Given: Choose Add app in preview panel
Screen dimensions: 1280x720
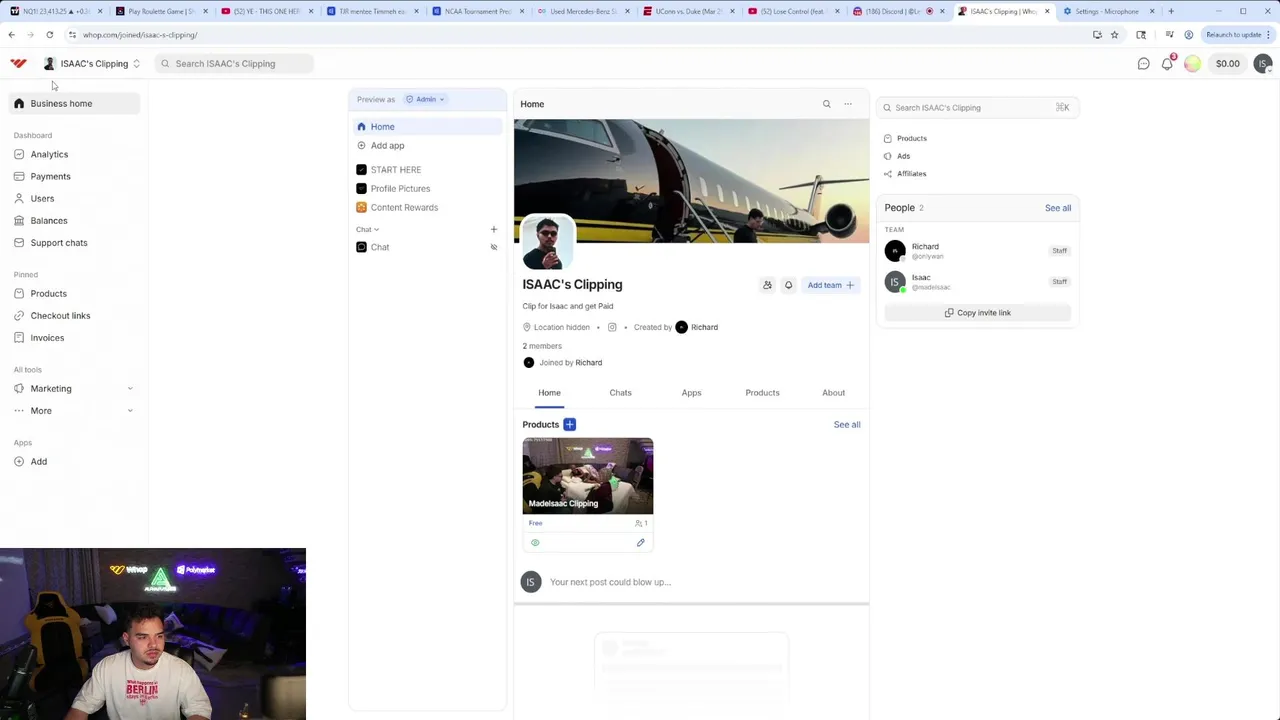Looking at the screenshot, I should click(387, 146).
